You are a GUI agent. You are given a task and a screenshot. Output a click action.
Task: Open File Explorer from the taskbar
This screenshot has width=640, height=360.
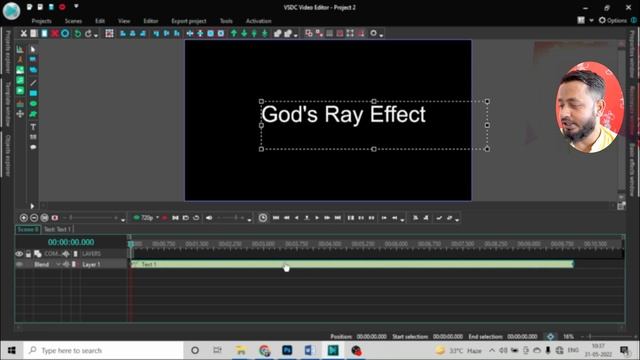[241, 351]
